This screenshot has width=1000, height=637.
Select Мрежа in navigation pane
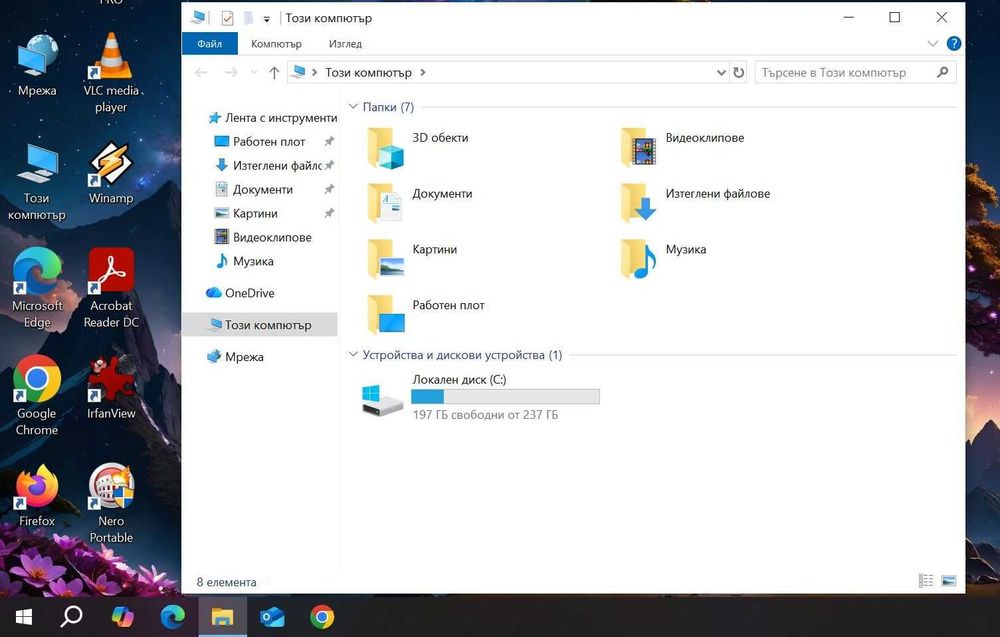point(235,356)
